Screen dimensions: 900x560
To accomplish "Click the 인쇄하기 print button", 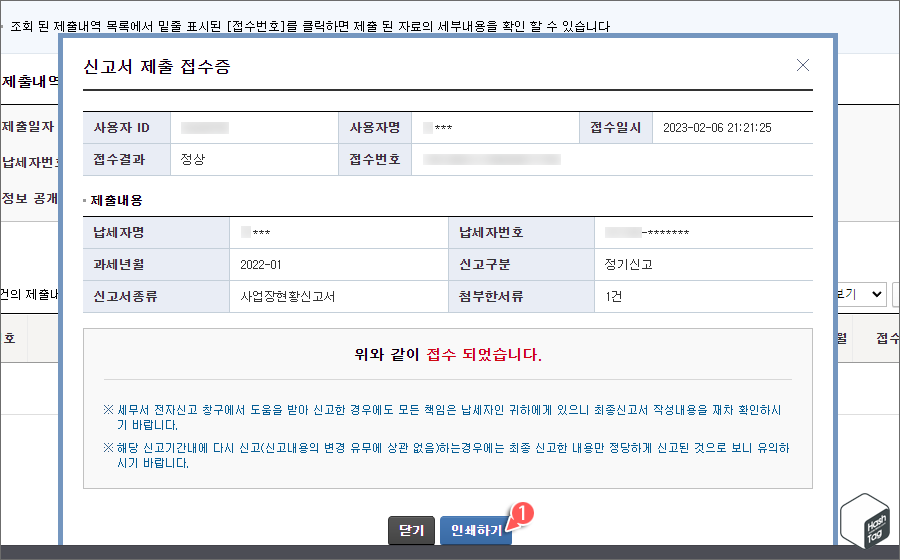I will 476,530.
